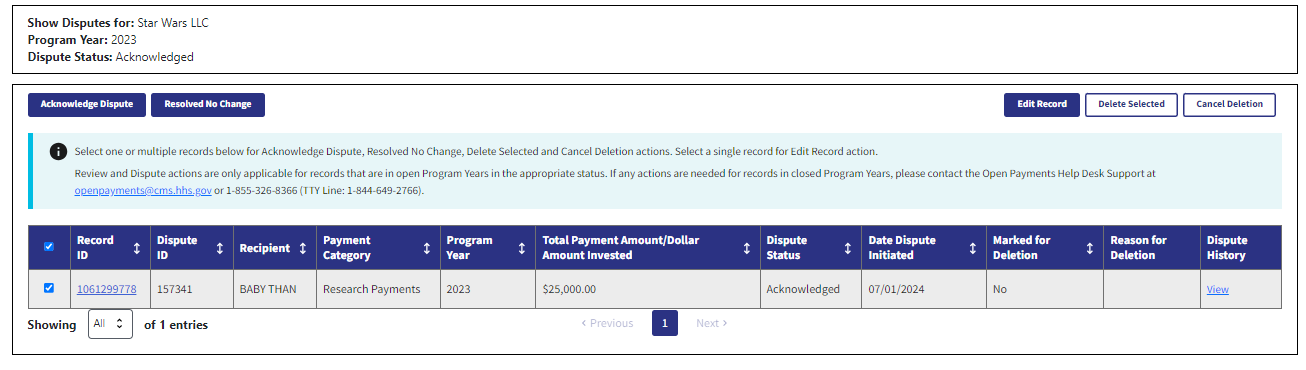
Task: Sort Recipient column using arrow icon
Action: (301, 248)
